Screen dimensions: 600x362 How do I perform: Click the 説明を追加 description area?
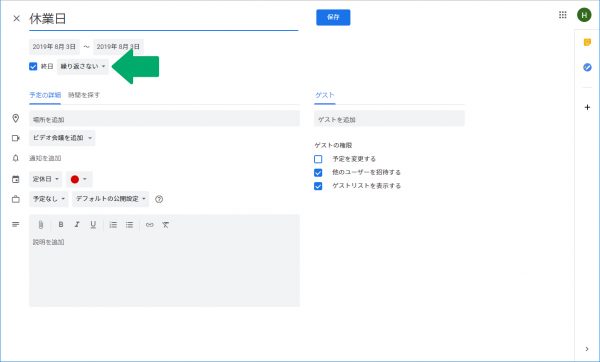coord(164,270)
